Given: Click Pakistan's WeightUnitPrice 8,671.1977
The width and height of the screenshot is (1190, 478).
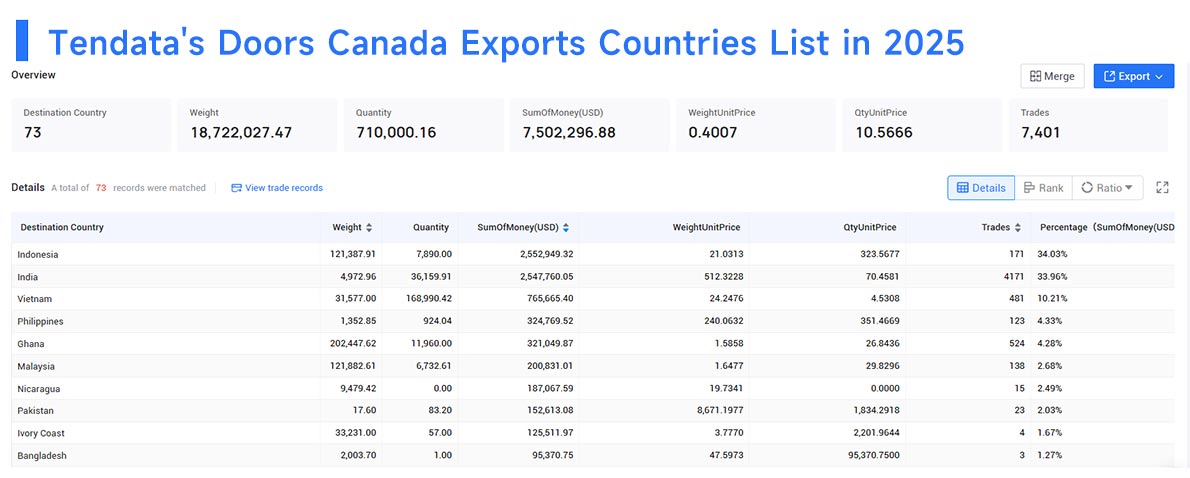Looking at the screenshot, I should click(718, 411).
